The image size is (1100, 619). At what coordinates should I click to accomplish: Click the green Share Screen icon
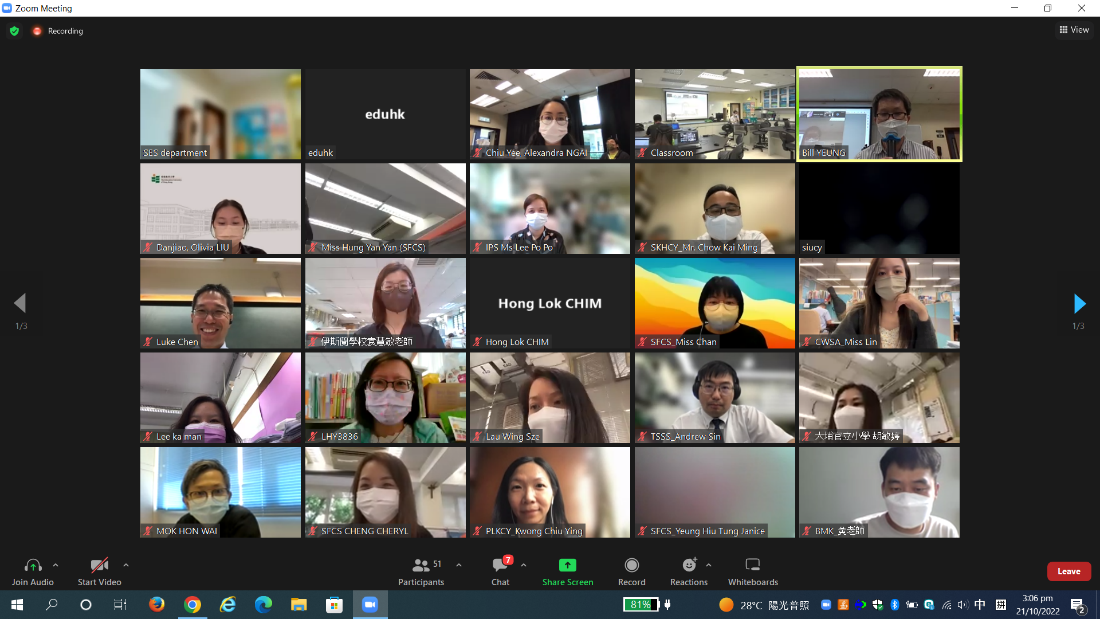[567, 566]
